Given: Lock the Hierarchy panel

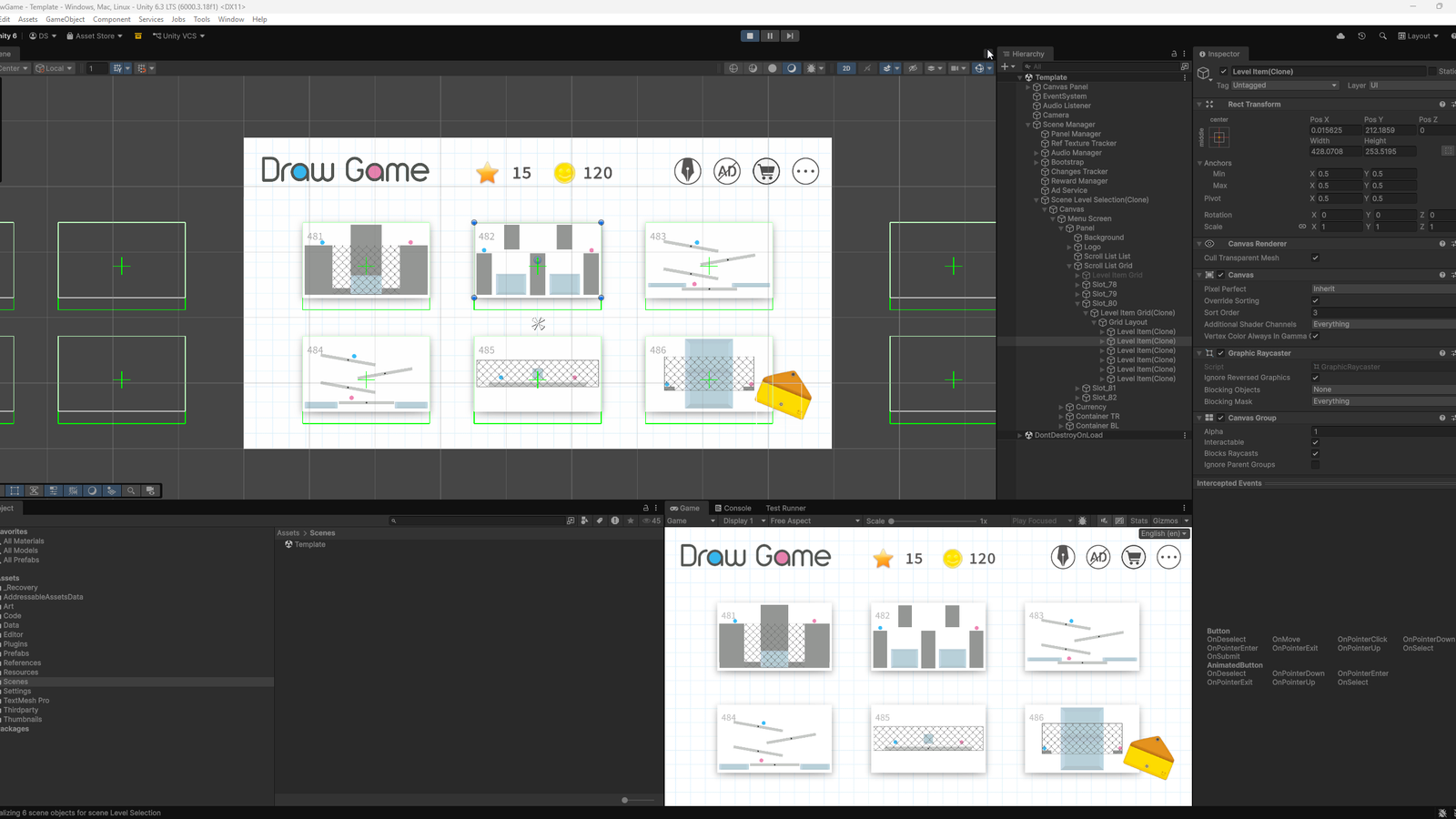Looking at the screenshot, I should (1174, 54).
